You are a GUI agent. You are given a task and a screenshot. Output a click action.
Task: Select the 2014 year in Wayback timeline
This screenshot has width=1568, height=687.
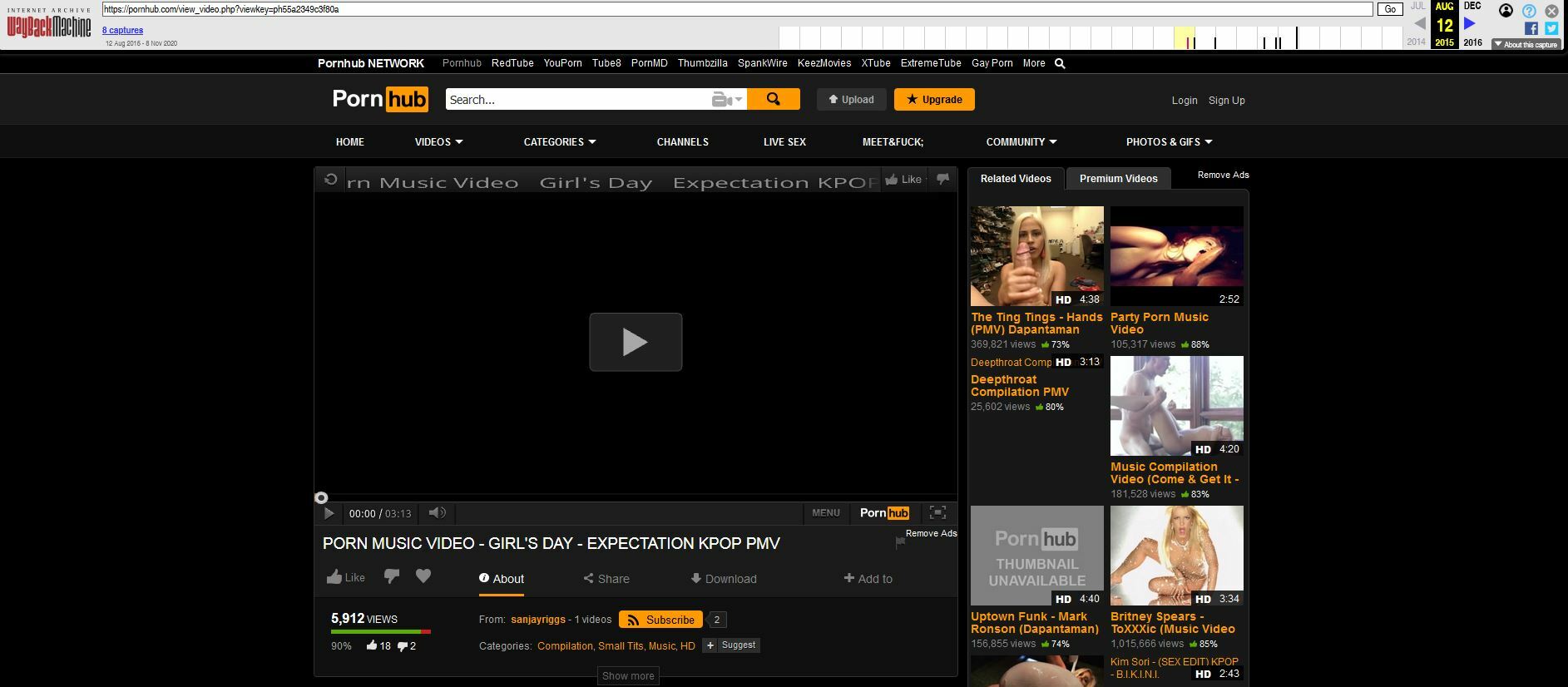[1416, 42]
